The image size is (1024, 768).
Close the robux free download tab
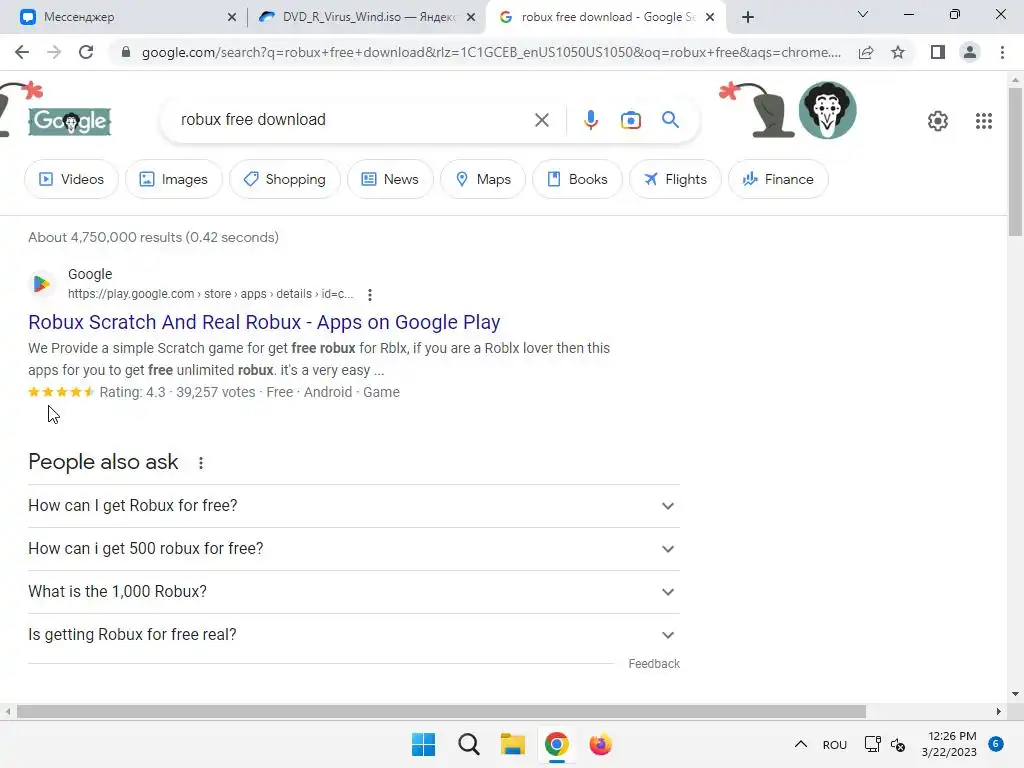pyautogui.click(x=710, y=18)
